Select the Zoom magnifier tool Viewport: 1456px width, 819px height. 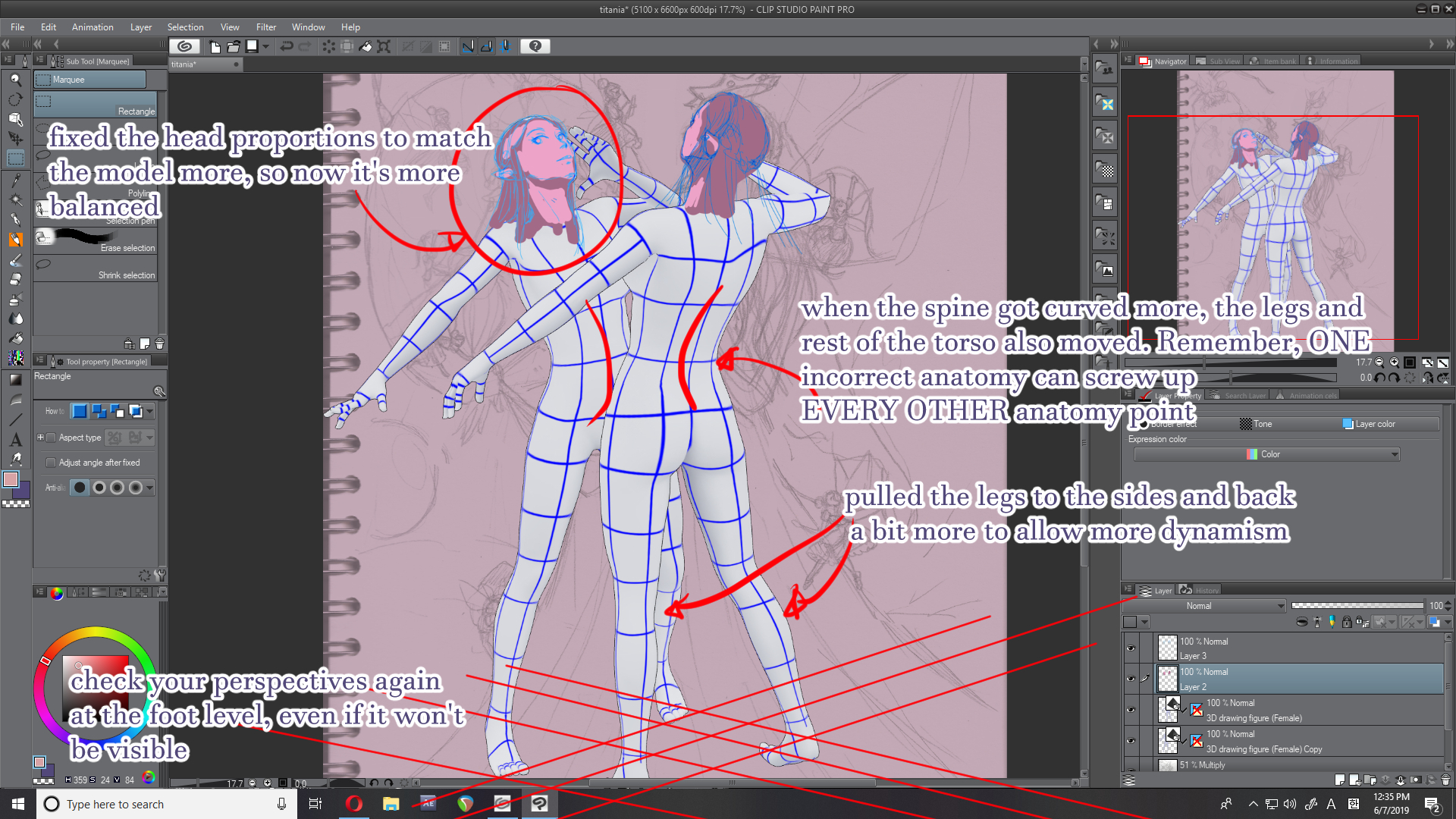coord(15,80)
